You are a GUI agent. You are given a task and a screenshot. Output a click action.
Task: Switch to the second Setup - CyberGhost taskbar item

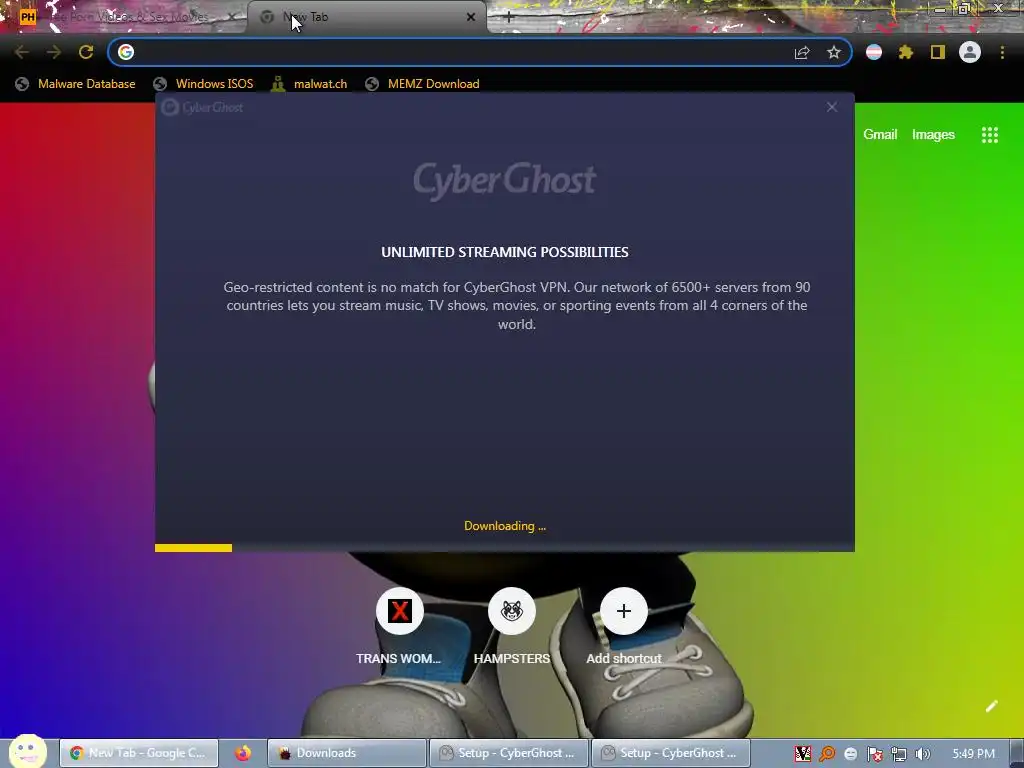tap(670, 753)
